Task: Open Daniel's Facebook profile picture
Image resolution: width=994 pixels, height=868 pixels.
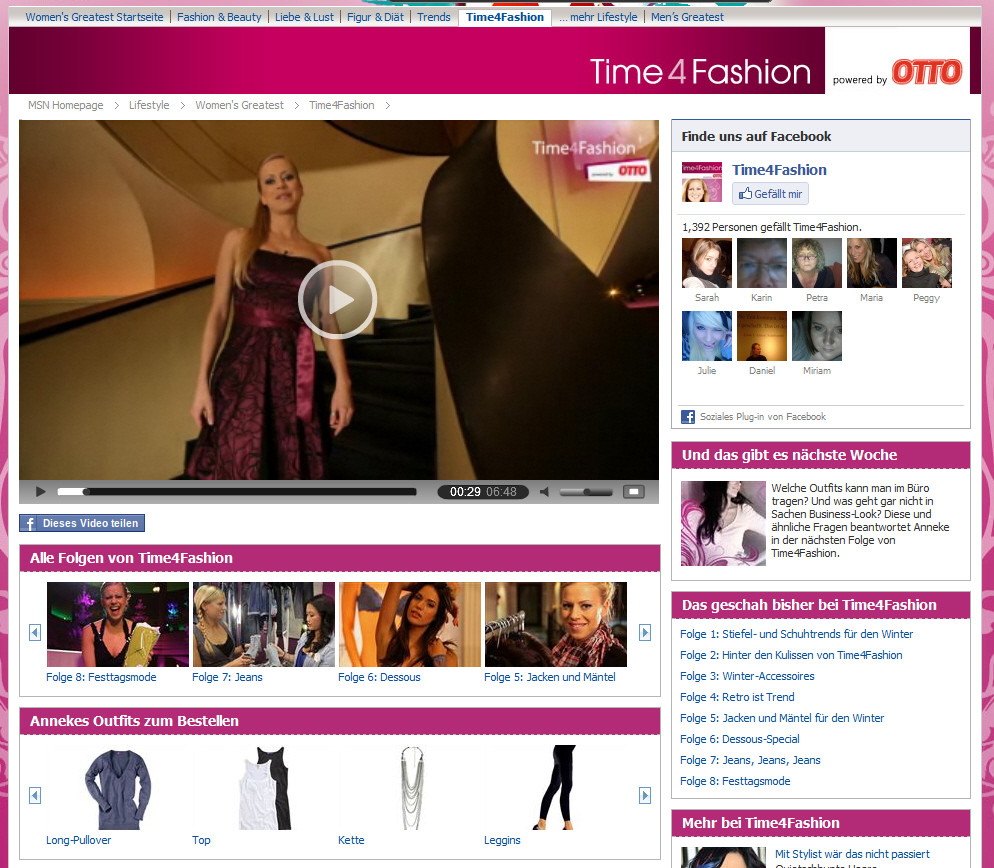Action: click(x=762, y=336)
